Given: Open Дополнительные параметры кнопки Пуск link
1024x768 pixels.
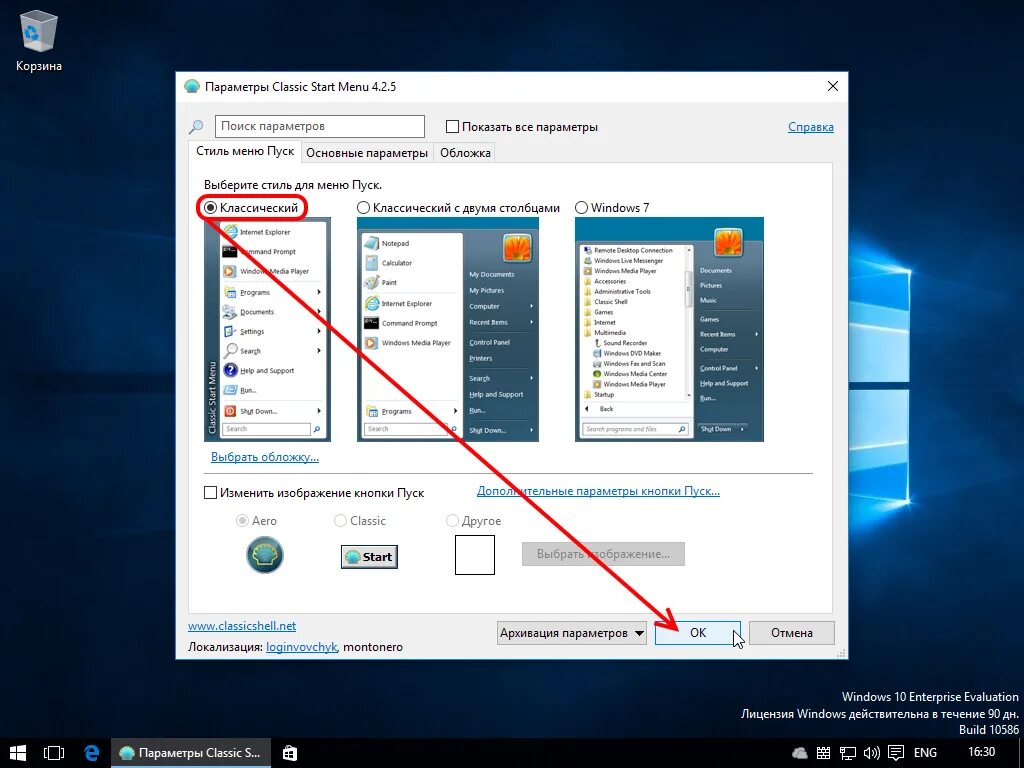Looking at the screenshot, I should tap(598, 490).
